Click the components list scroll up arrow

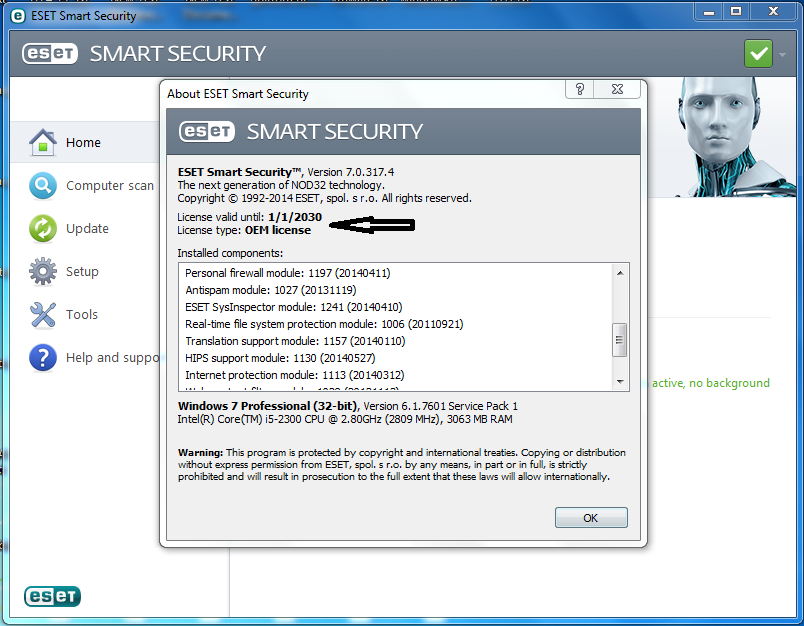tap(620, 273)
